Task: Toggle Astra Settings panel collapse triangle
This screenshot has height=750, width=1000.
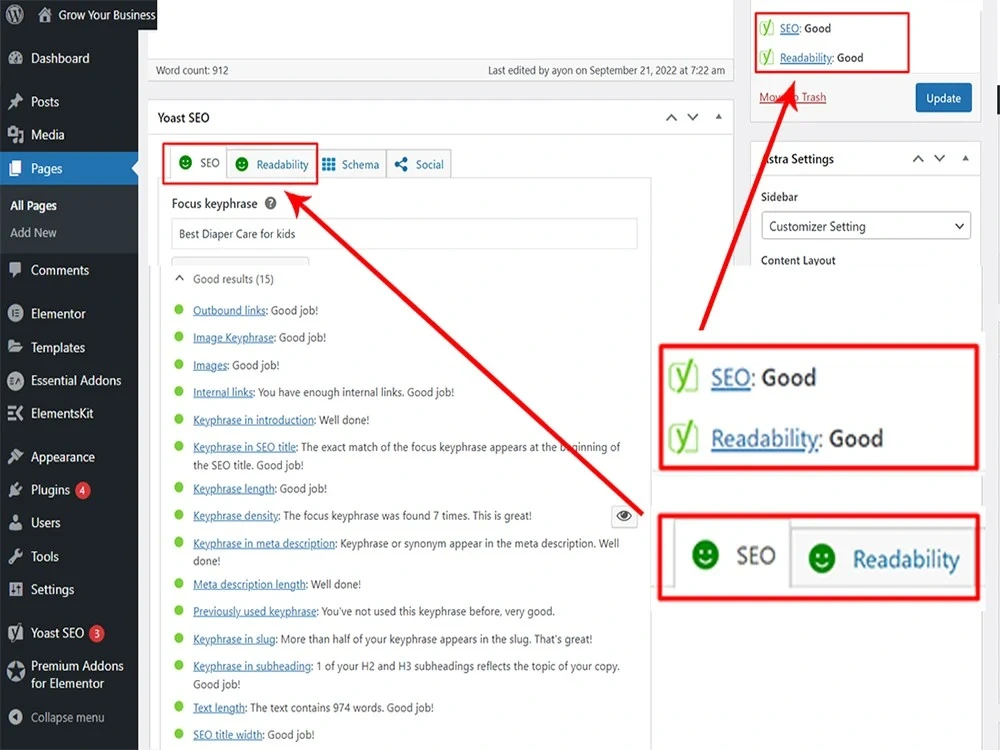Action: pos(966,158)
